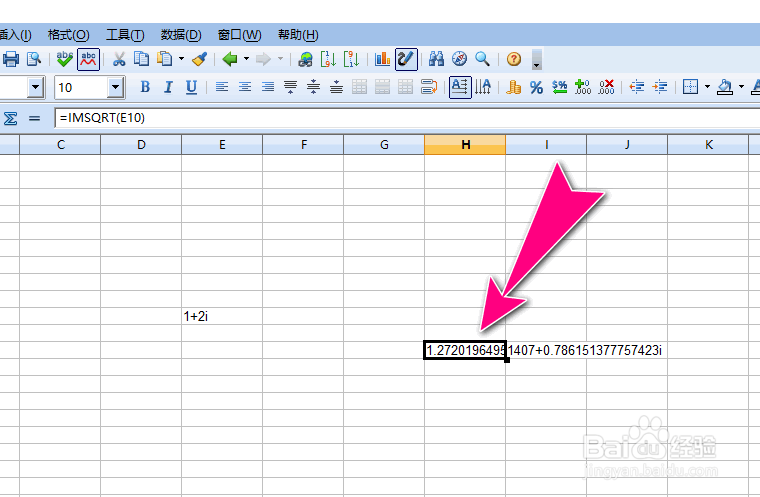The width and height of the screenshot is (760, 497).
Task: Delete a decimal place
Action: pos(606,87)
